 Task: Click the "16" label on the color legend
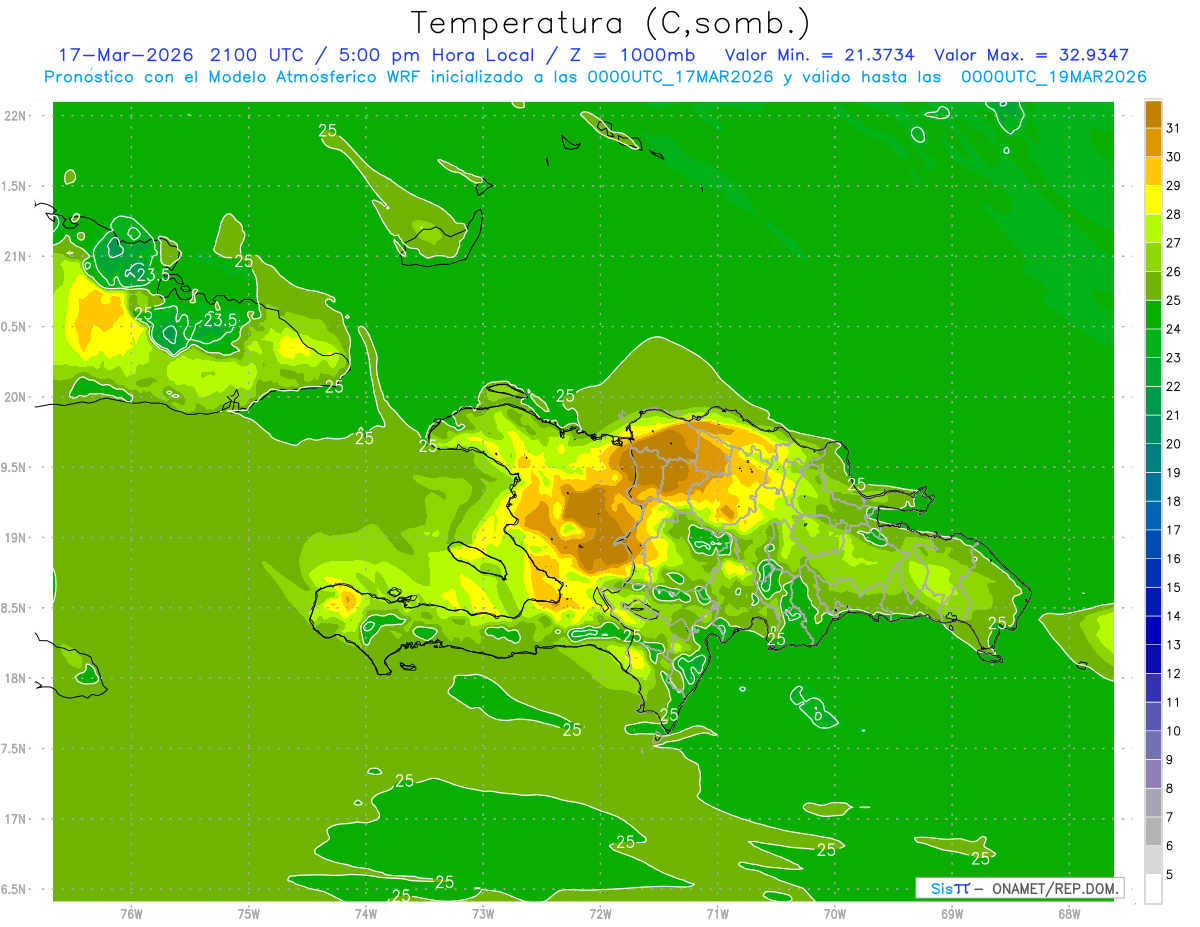[x=1174, y=559]
